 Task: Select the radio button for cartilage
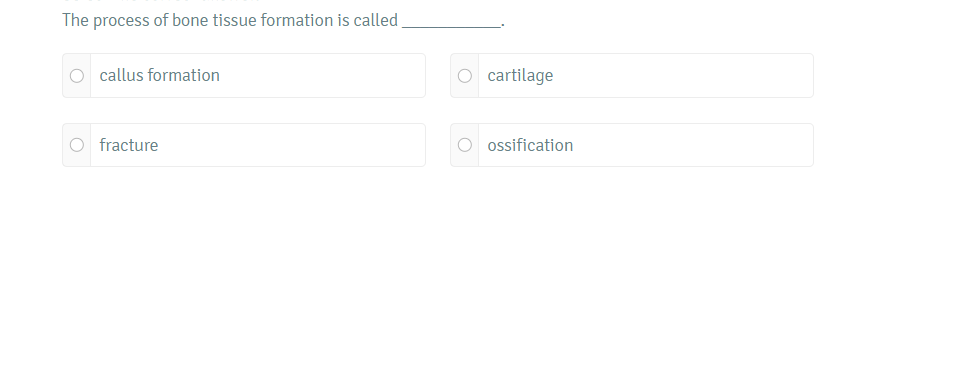click(x=465, y=75)
